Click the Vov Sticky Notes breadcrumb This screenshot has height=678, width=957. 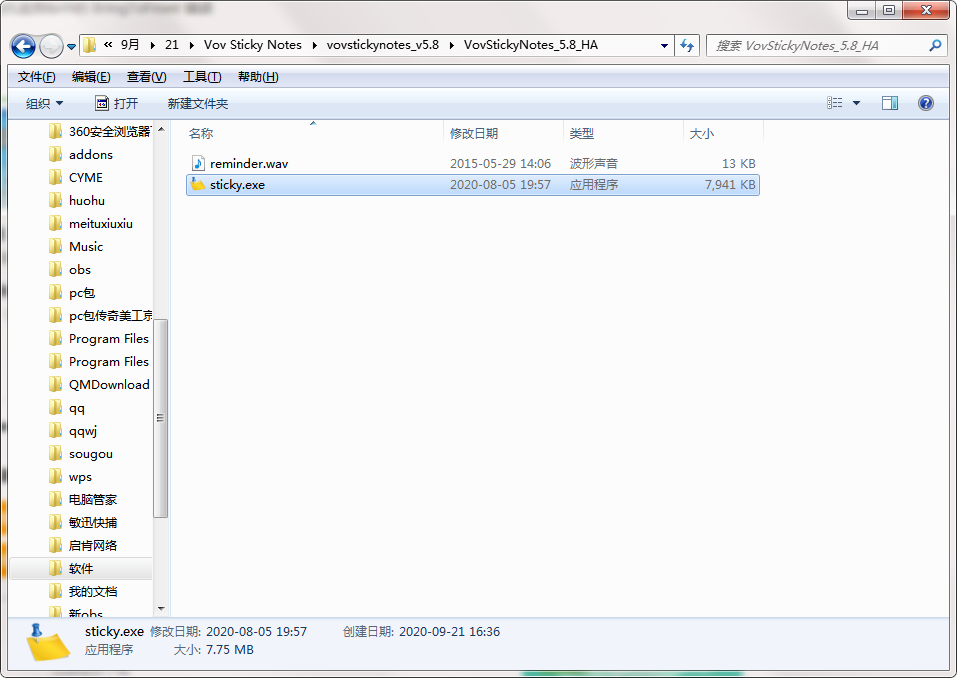(253, 45)
